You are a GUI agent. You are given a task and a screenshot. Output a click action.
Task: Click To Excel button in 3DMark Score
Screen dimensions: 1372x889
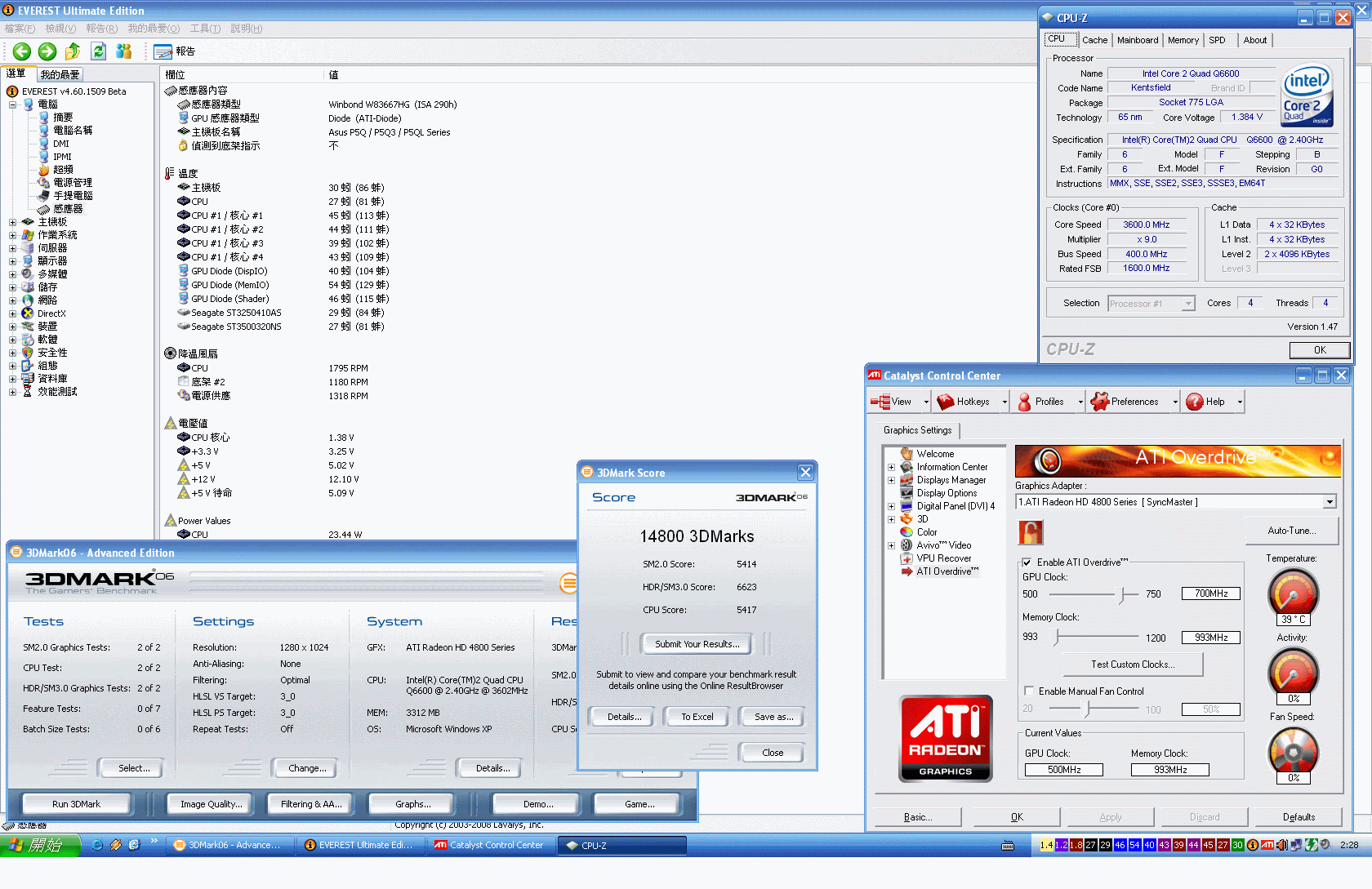click(x=697, y=717)
